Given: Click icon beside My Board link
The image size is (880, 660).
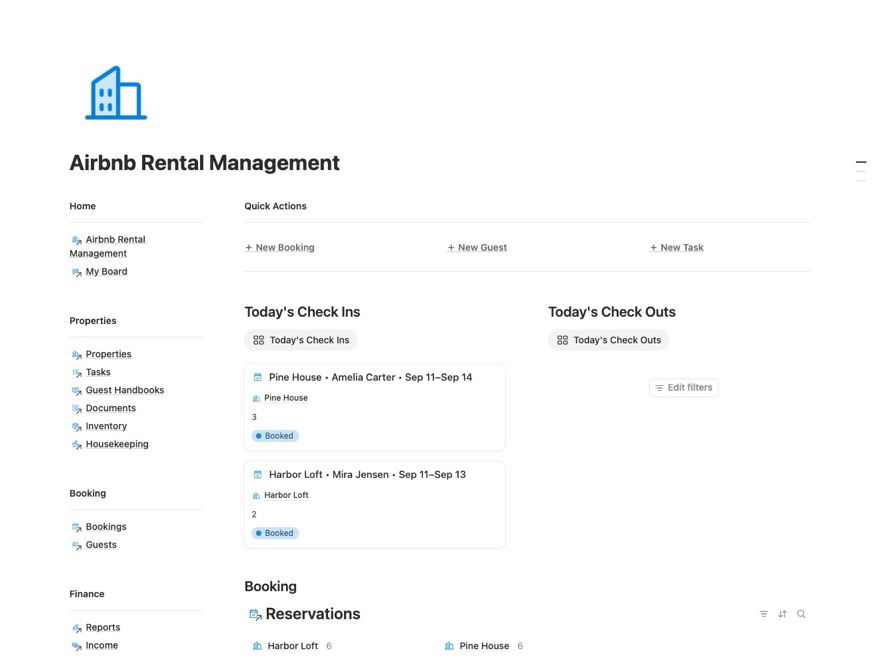Looking at the screenshot, I should point(76,272).
